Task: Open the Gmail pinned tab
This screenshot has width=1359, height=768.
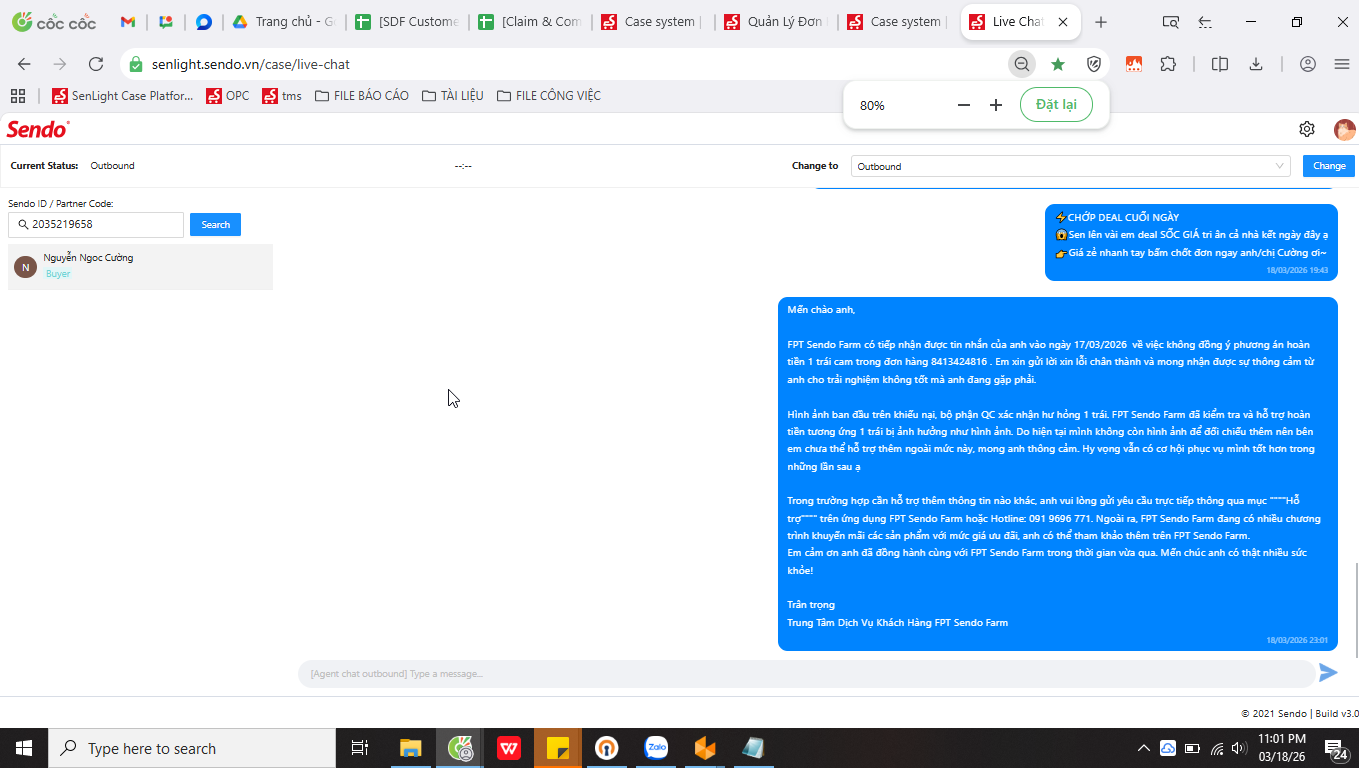Action: pyautogui.click(x=128, y=22)
